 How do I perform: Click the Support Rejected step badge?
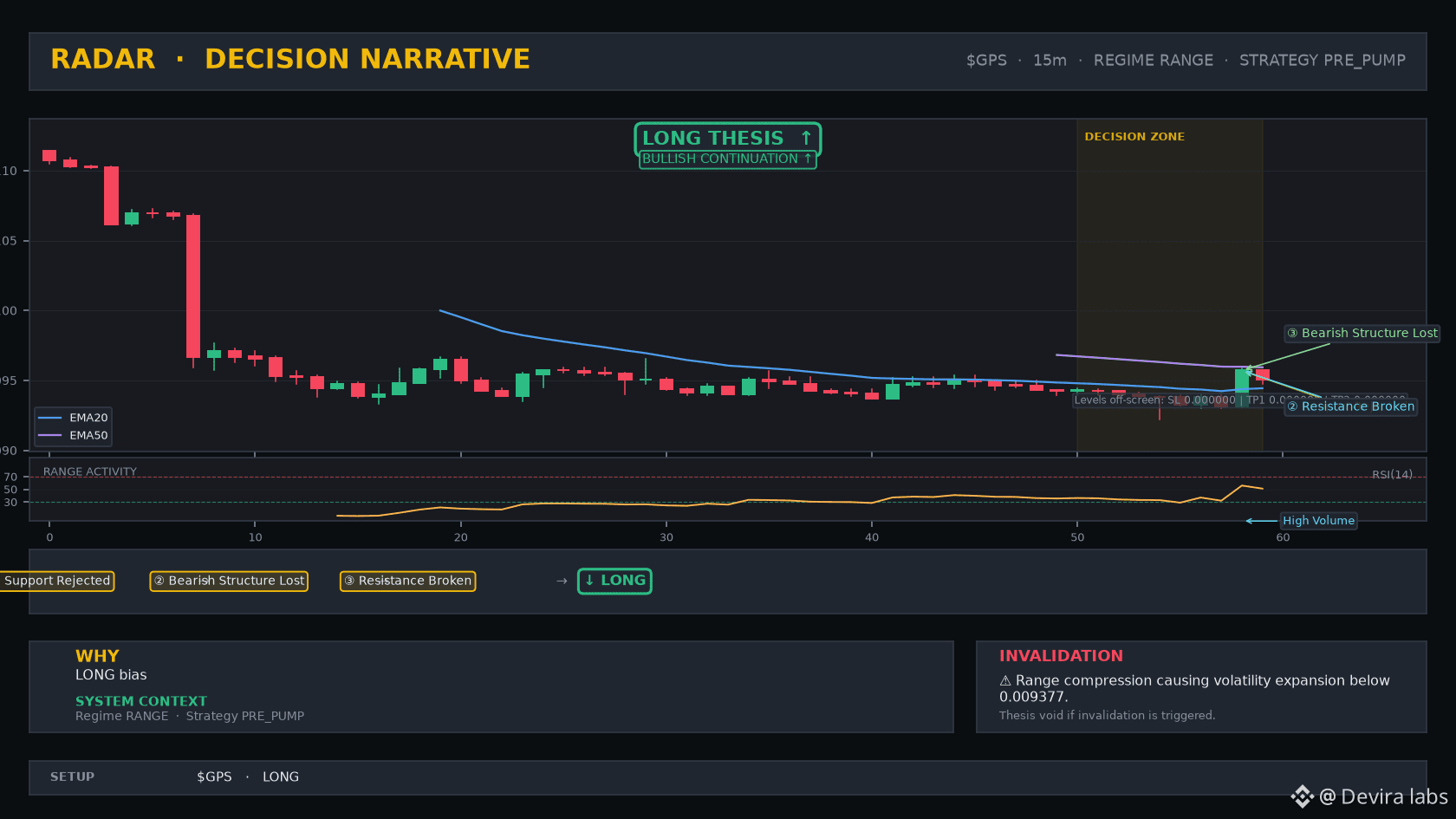[56, 581]
